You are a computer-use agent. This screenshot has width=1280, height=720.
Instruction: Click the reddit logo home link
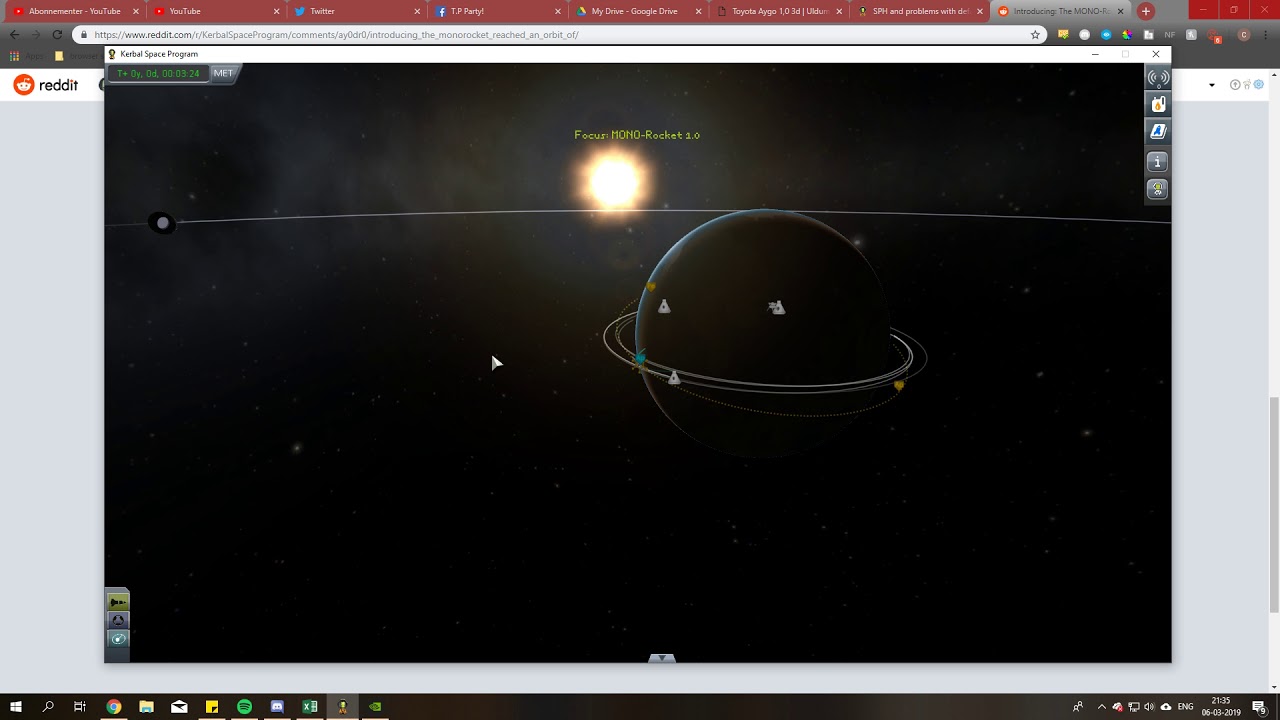point(46,85)
